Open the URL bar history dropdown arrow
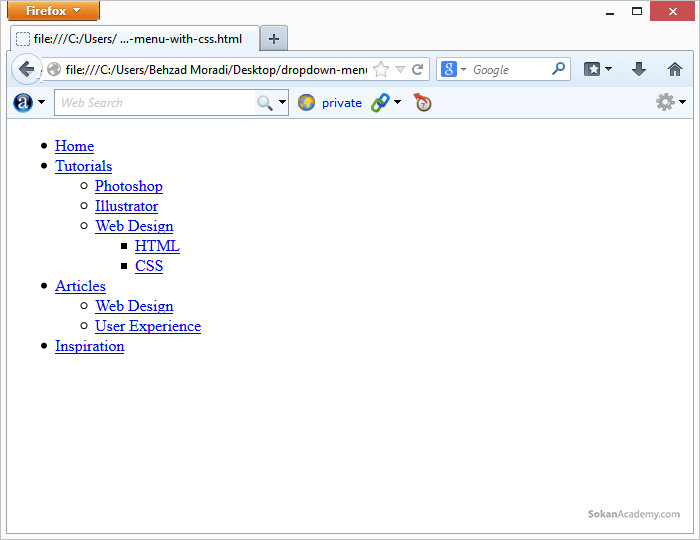This screenshot has width=700, height=540. (x=401, y=70)
